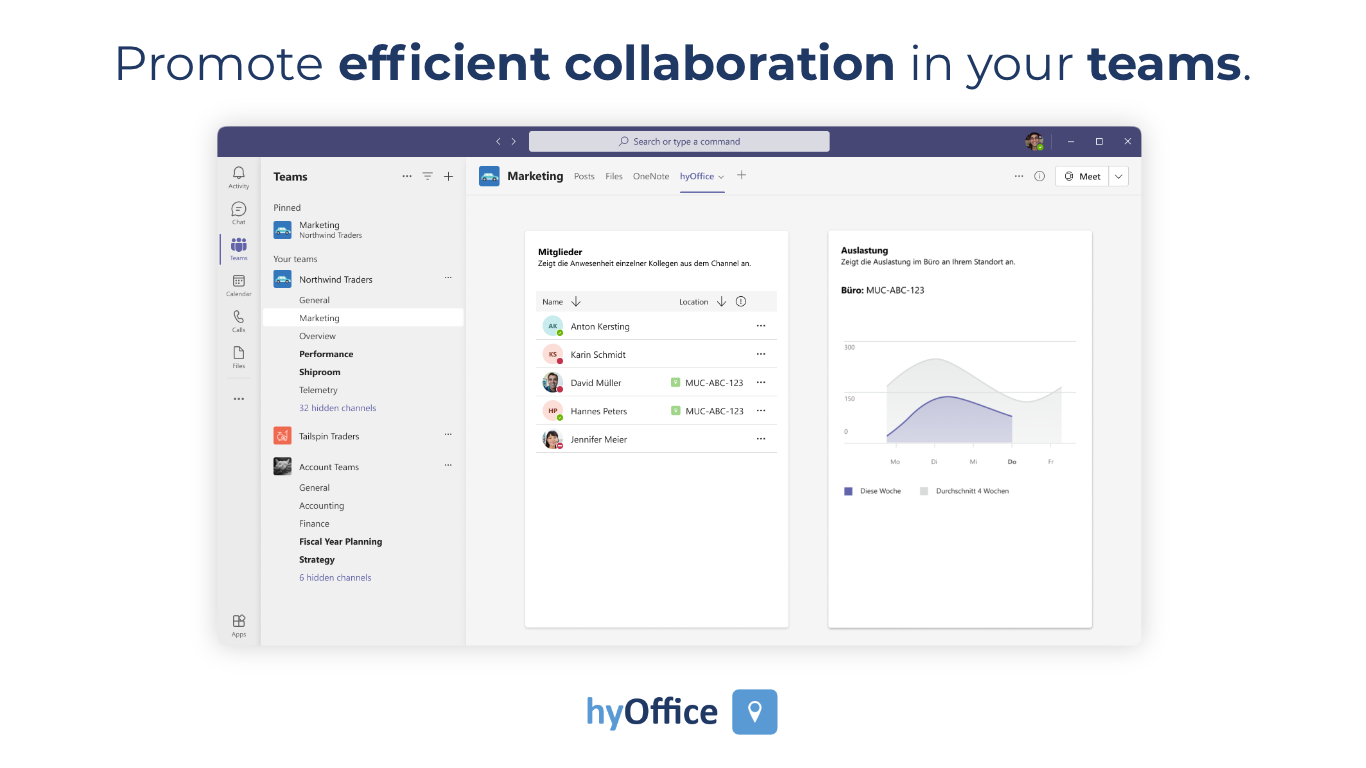Click the search or command box
This screenshot has height=768, width=1366.
coord(679,141)
